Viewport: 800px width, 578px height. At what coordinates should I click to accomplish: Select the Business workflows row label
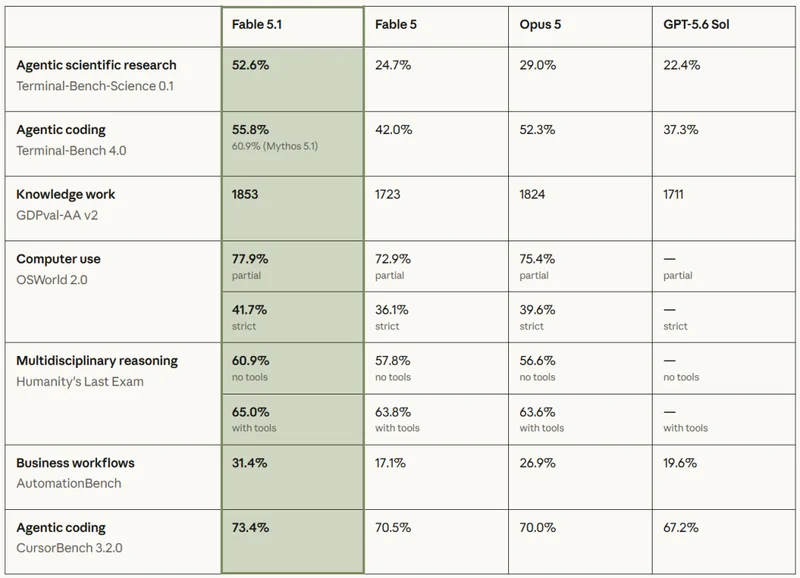[75, 463]
